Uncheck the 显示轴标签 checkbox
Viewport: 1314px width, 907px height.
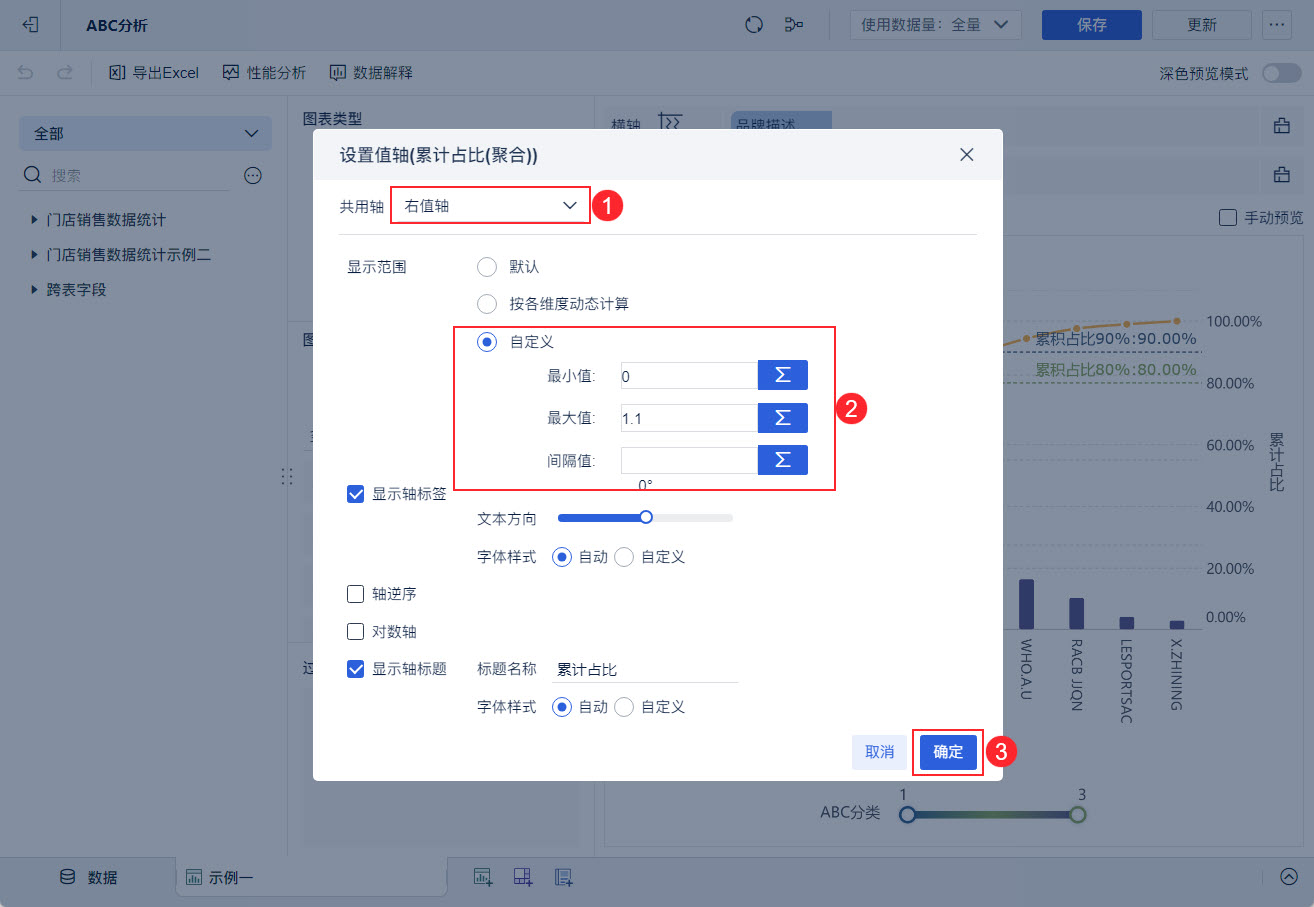(x=355, y=493)
